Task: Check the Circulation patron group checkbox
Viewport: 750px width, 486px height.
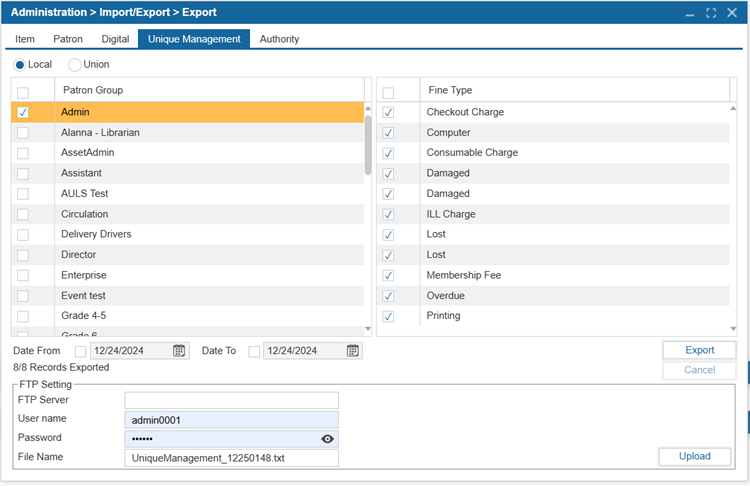Action: [x=23, y=214]
